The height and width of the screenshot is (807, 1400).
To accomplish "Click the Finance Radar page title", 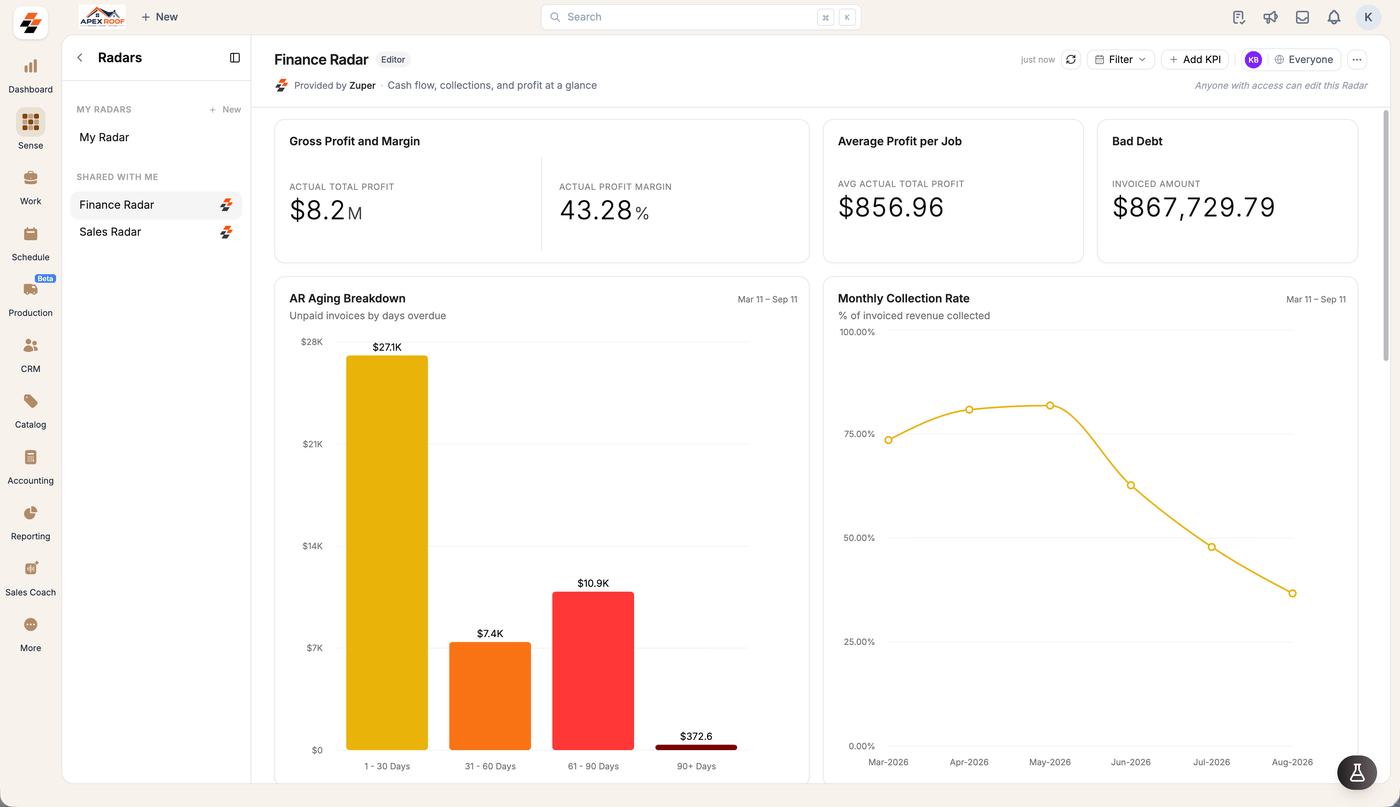I will (x=321, y=60).
